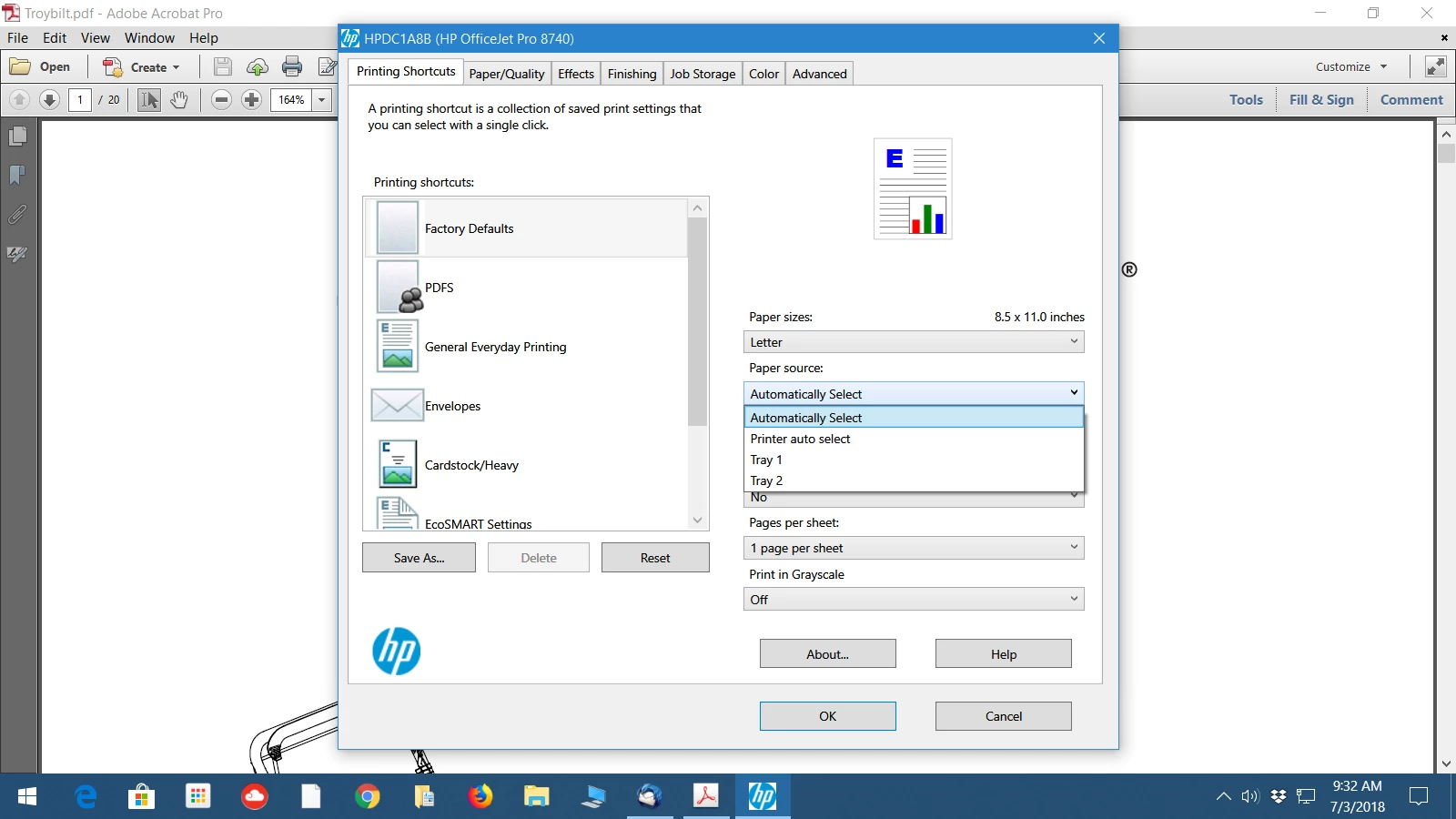
Task: Choose Tray 2 as paper source
Action: coord(914,480)
